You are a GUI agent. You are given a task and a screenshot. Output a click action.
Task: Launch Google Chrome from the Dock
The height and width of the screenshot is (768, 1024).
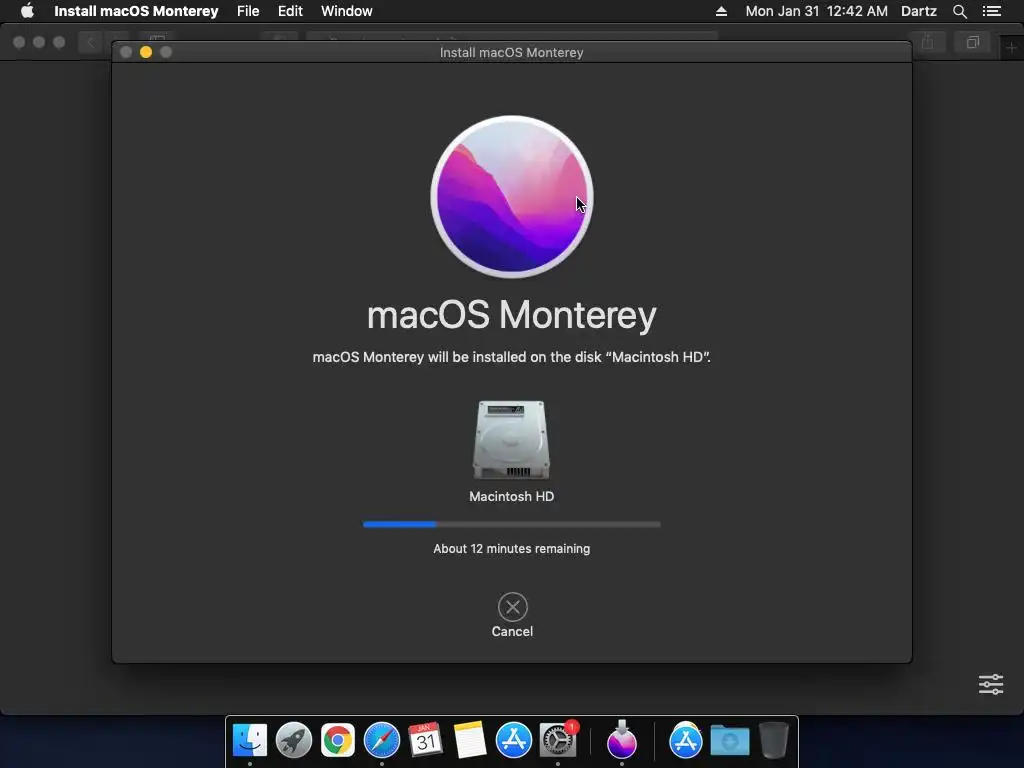(x=338, y=741)
